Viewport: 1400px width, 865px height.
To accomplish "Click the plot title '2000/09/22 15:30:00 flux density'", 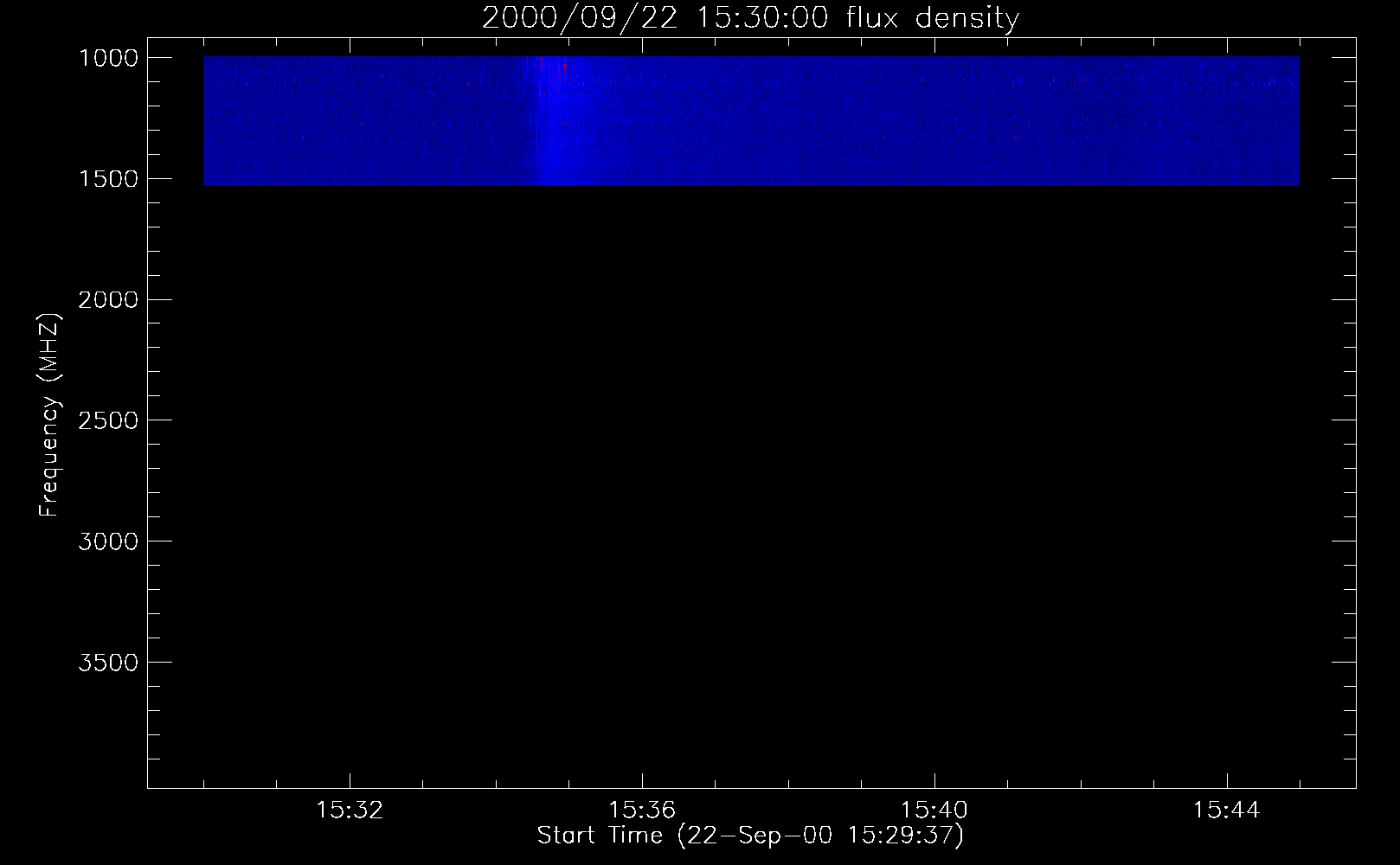I will point(750,18).
